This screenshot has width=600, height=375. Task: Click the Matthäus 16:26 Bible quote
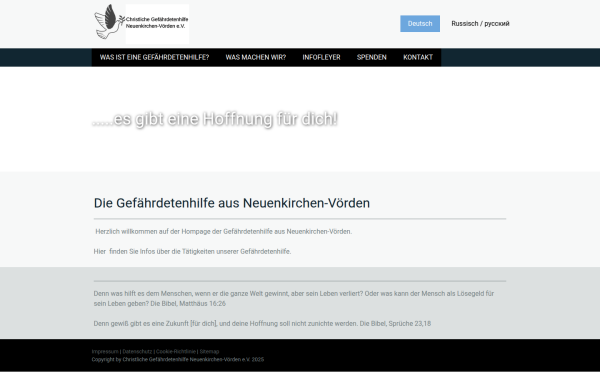293,298
